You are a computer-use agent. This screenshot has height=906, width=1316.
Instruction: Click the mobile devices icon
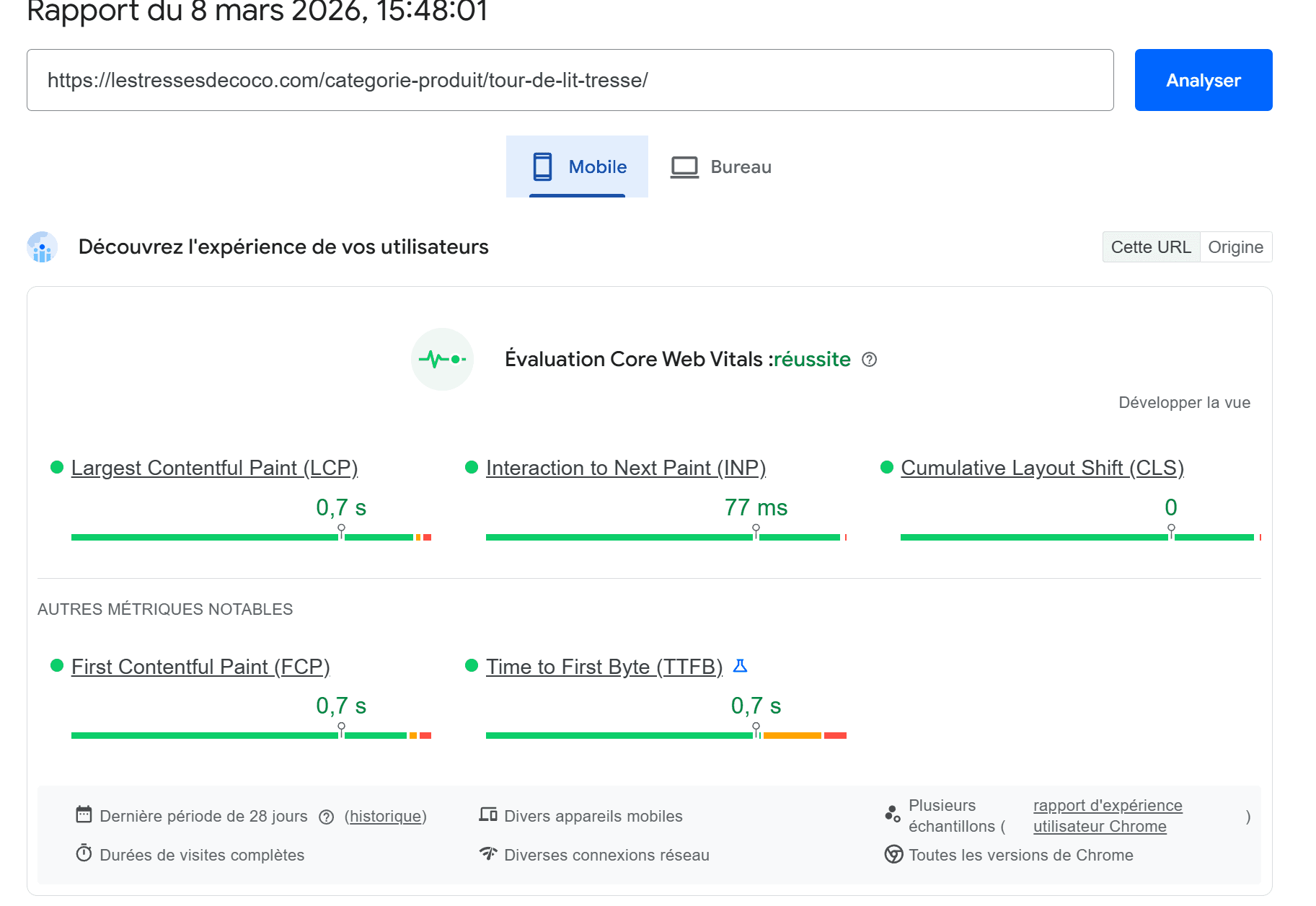488,815
